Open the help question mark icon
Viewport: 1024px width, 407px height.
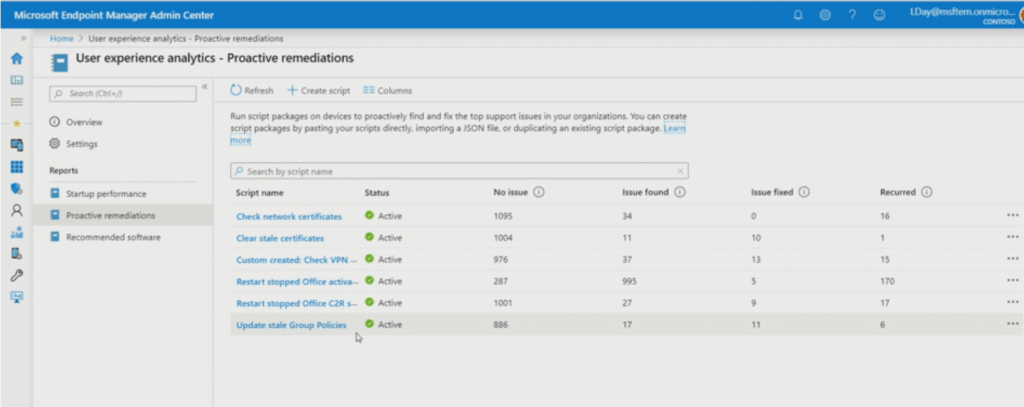(852, 15)
